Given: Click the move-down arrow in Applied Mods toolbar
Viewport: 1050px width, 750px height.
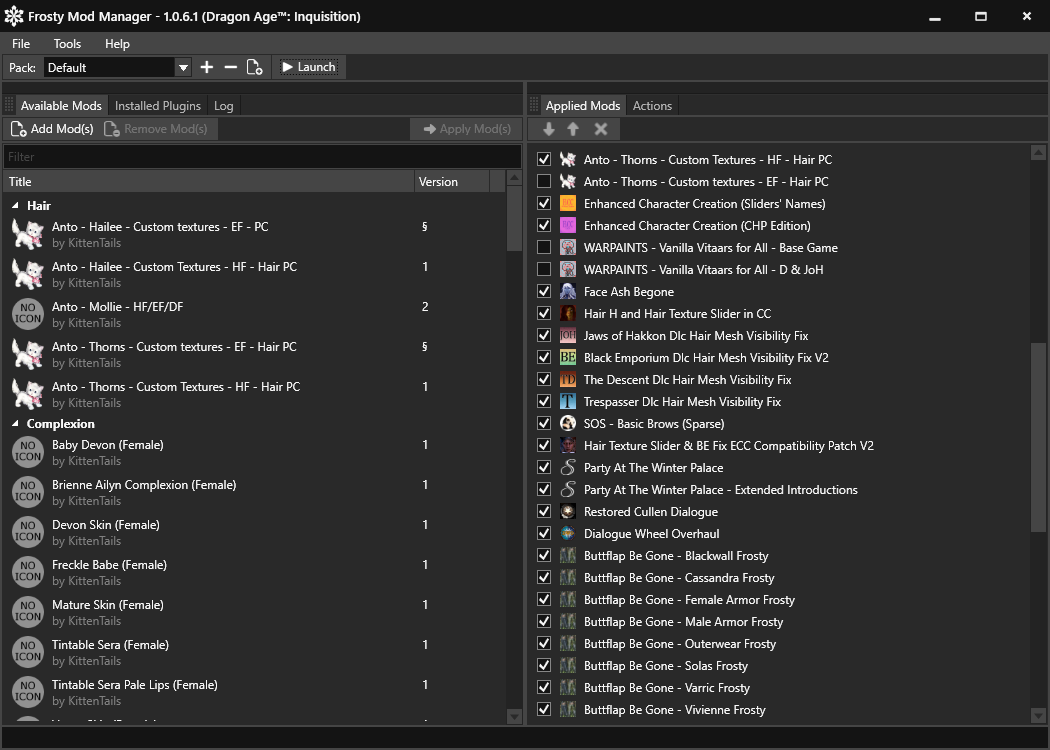Looking at the screenshot, I should click(549, 129).
